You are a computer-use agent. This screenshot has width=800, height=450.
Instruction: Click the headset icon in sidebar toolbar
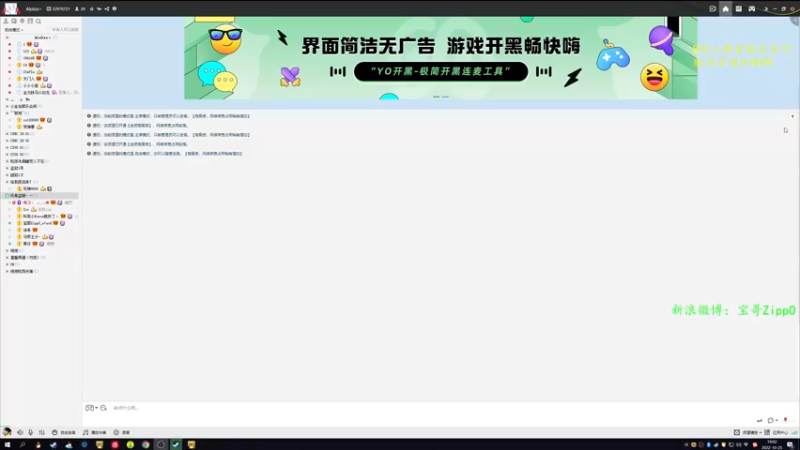[x=14, y=21]
